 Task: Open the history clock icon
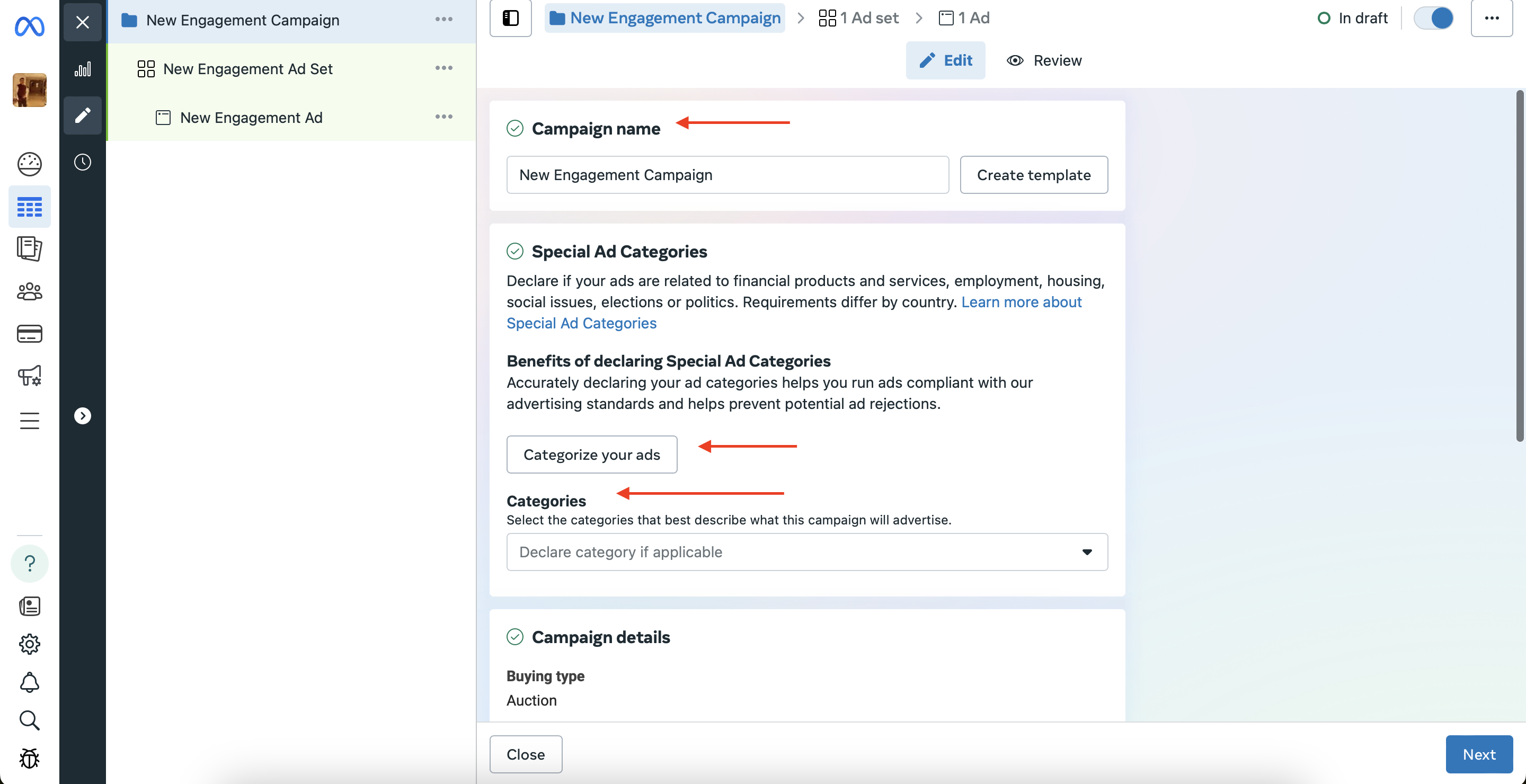82,162
